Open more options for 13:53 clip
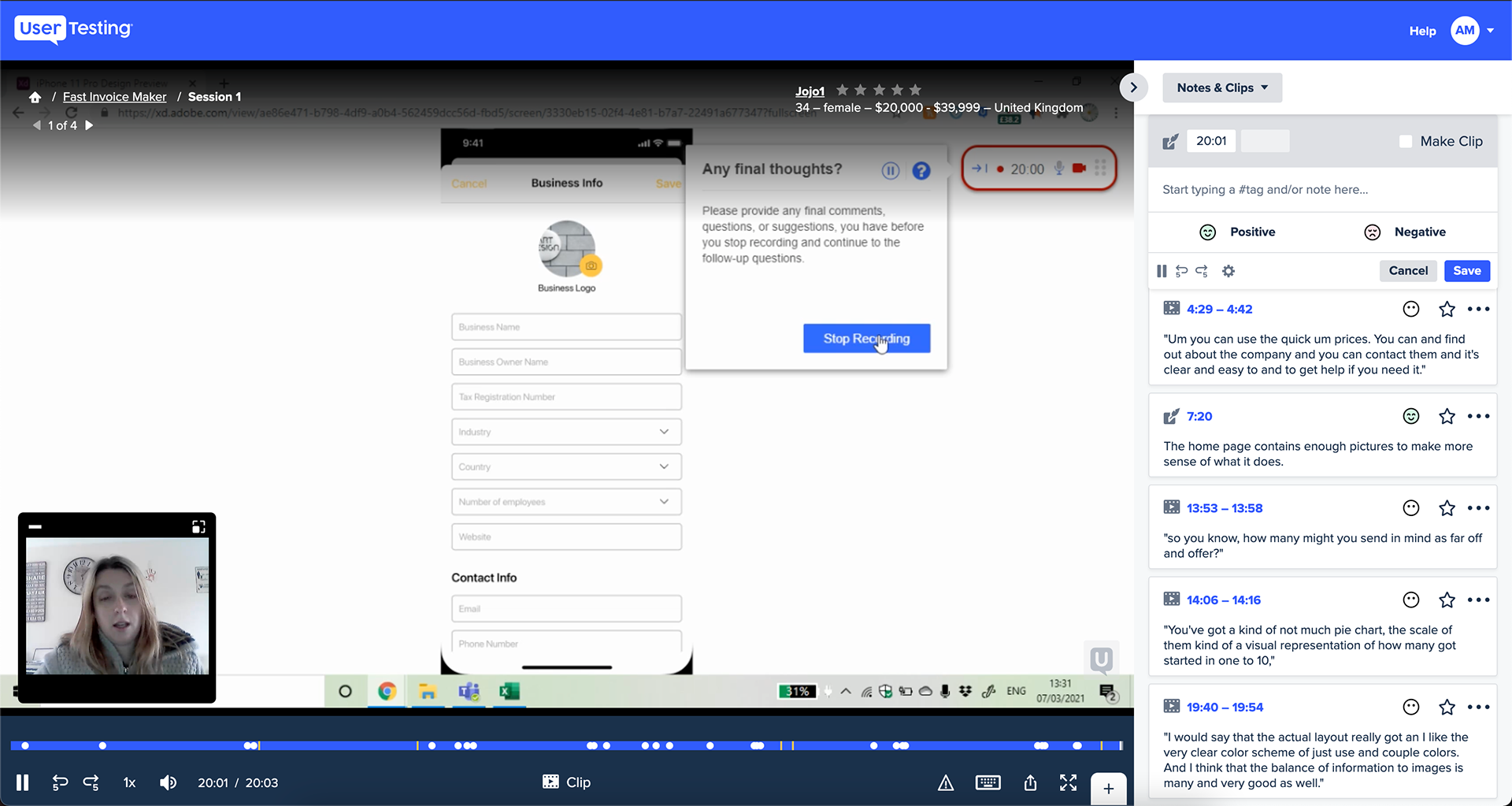 tap(1479, 508)
